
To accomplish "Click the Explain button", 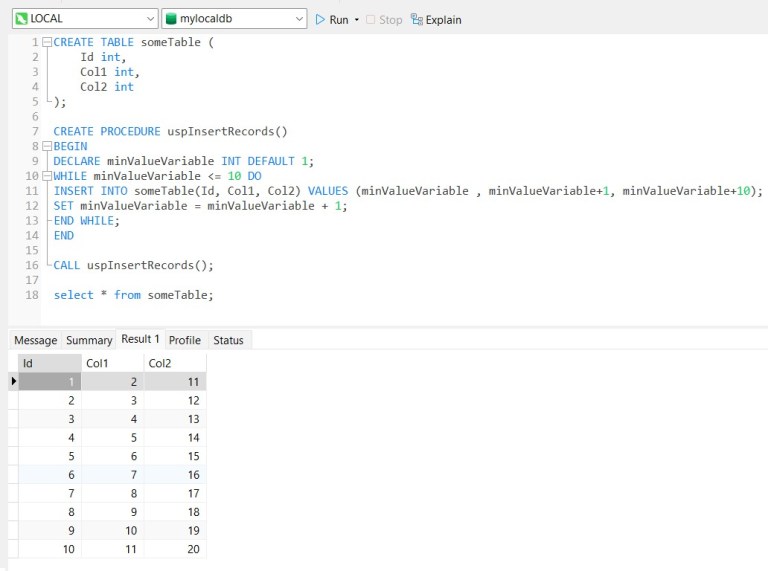I will pyautogui.click(x=436, y=20).
